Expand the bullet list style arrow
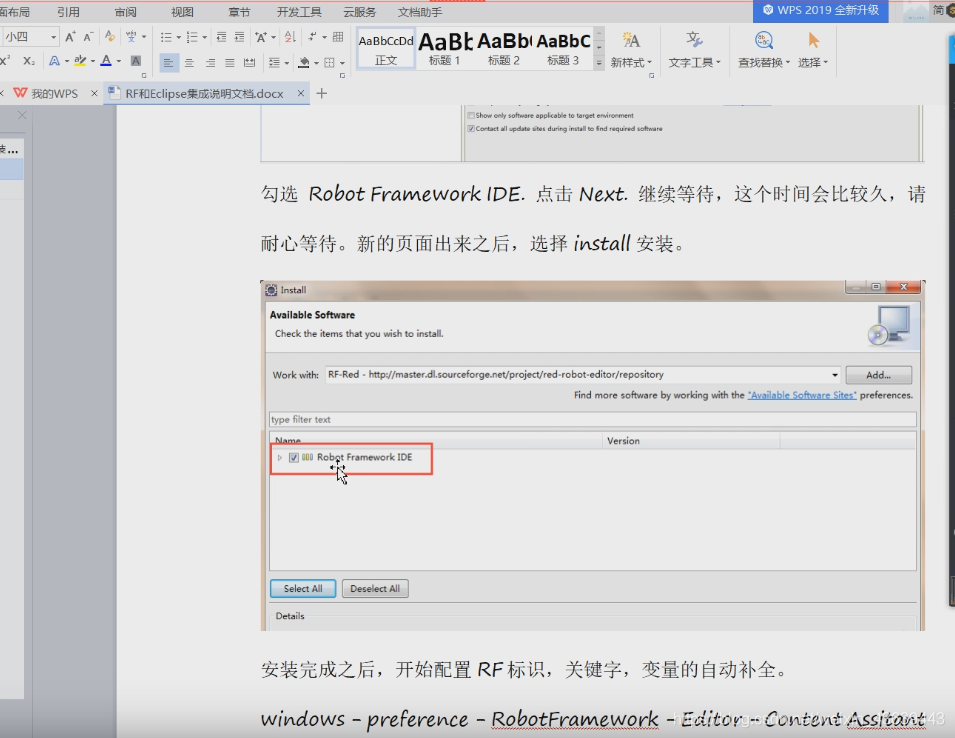Screen dimensions: 955x738 click(178, 38)
